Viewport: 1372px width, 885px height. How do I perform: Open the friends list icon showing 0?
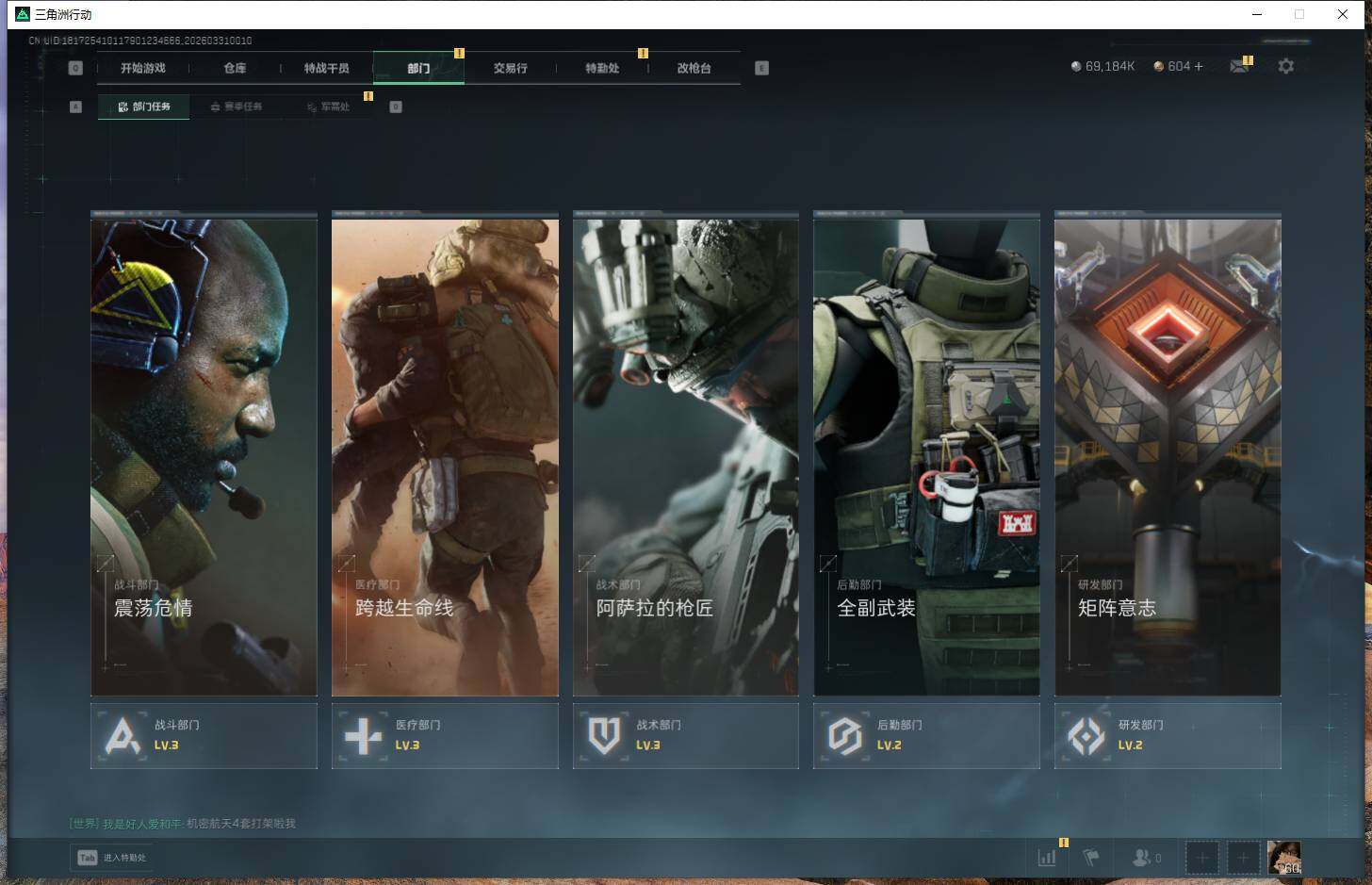point(1146,857)
